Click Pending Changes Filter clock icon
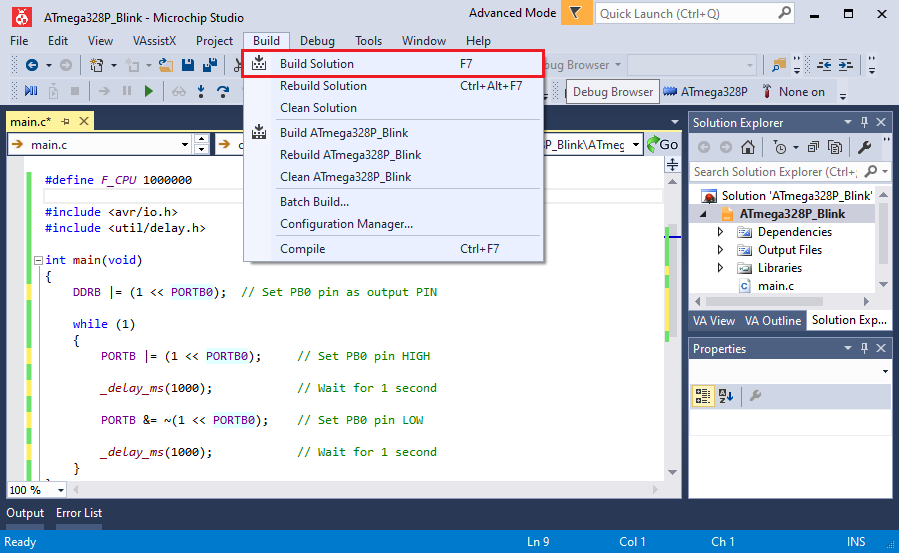The image size is (899, 553). click(x=780, y=147)
